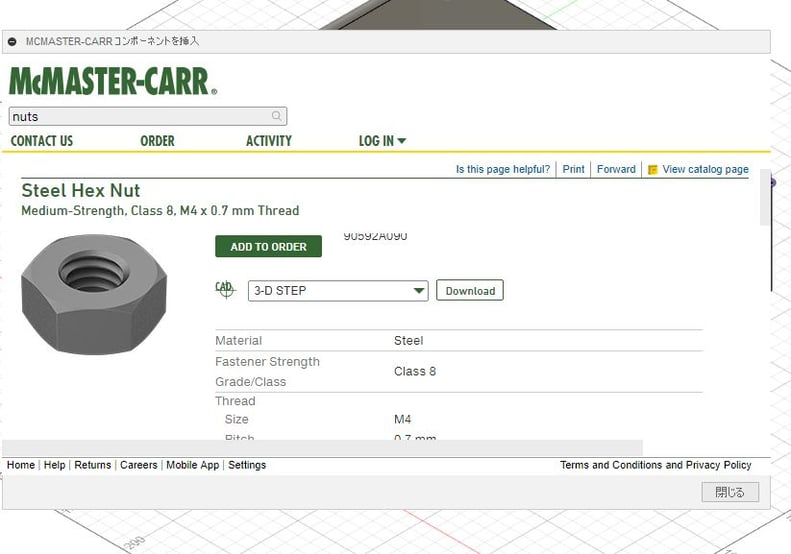Click the Mobile App footer link
This screenshot has width=791, height=554.
coord(193,465)
